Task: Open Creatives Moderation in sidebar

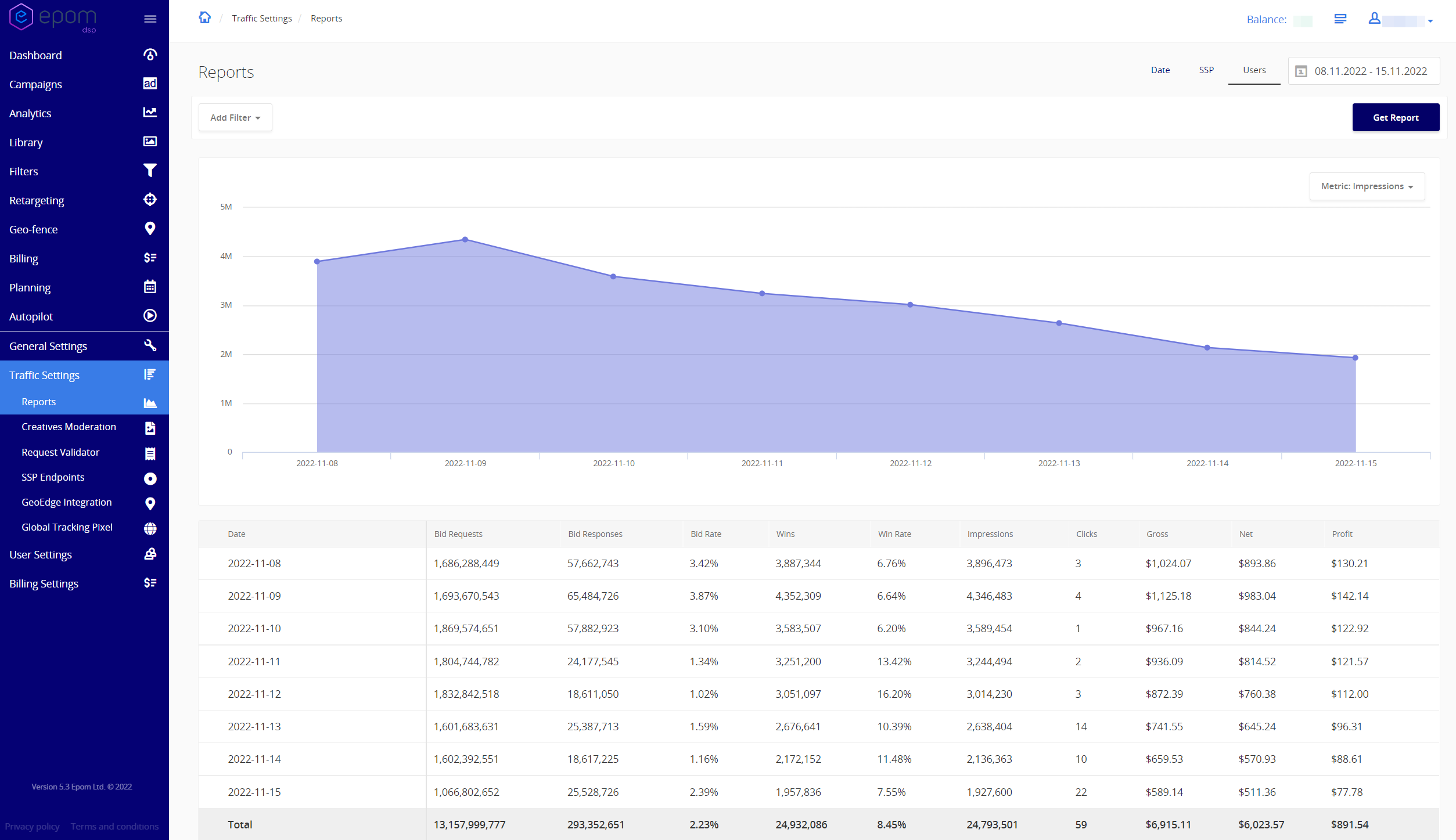Action: pyautogui.click(x=69, y=427)
